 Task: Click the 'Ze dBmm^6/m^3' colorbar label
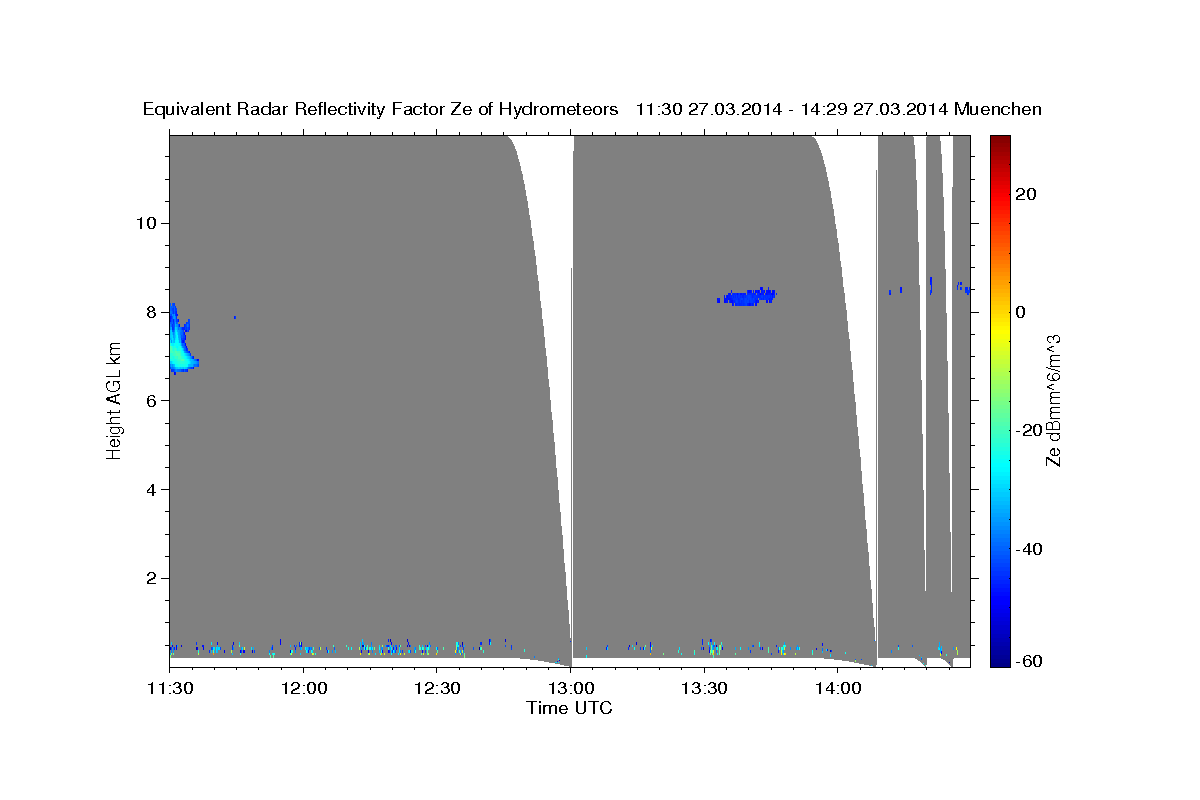[x=1053, y=400]
